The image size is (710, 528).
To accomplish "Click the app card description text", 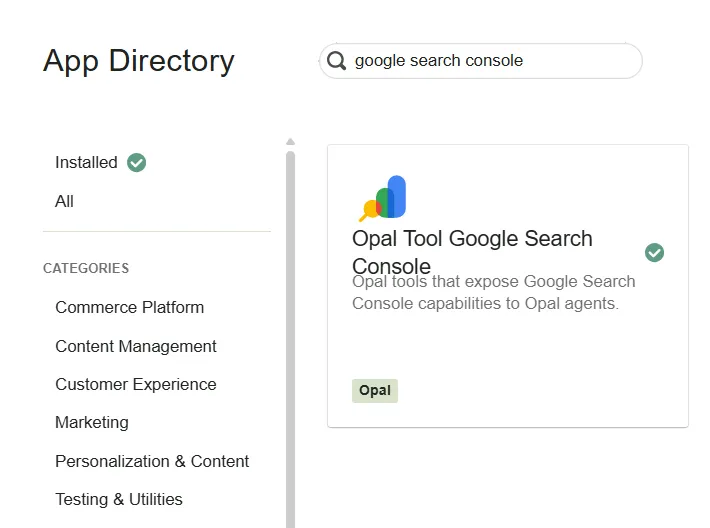I will pyautogui.click(x=494, y=293).
